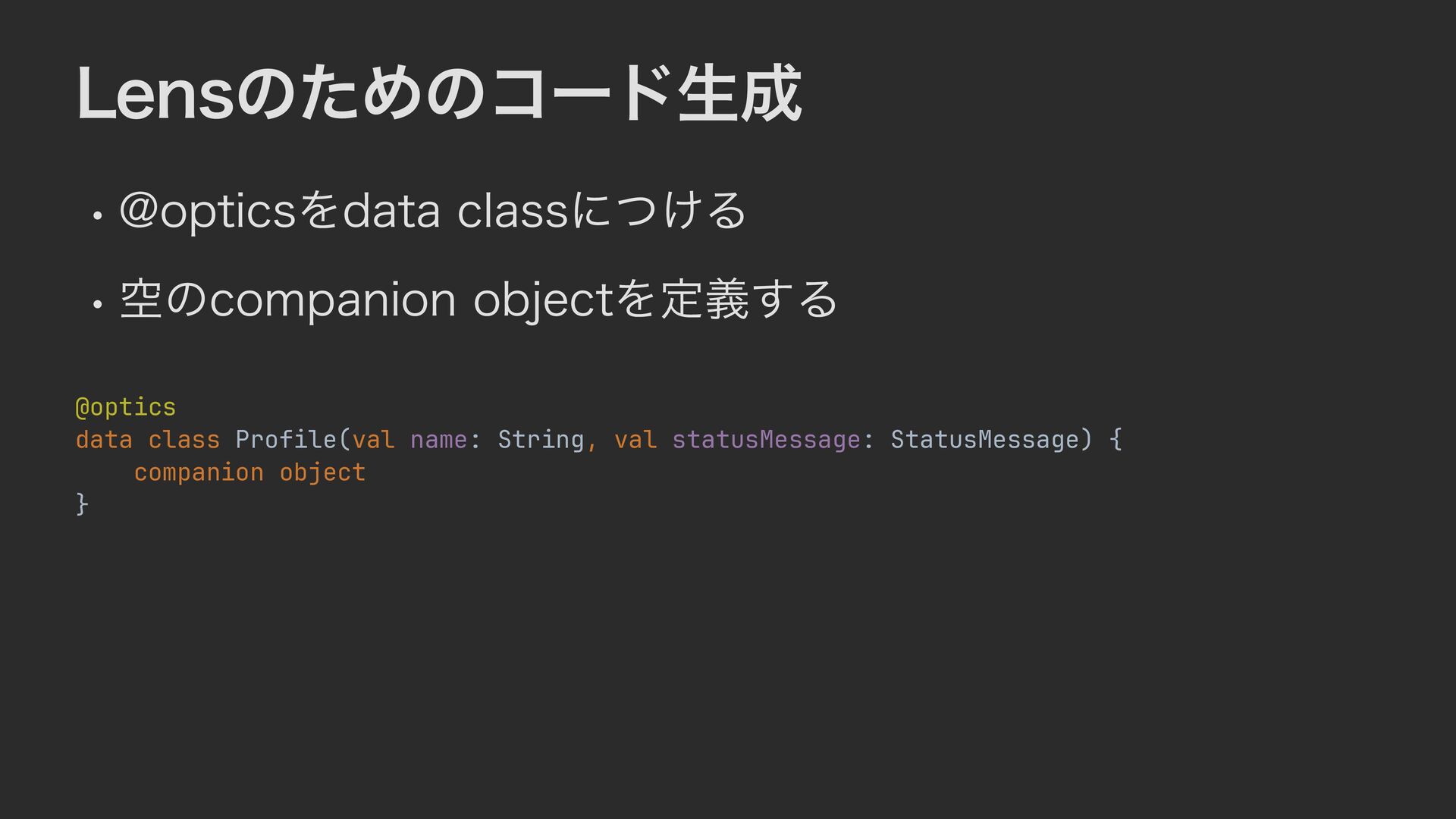The height and width of the screenshot is (819, 1456).
Task: Click the first 'val' keyword
Action: (x=373, y=439)
